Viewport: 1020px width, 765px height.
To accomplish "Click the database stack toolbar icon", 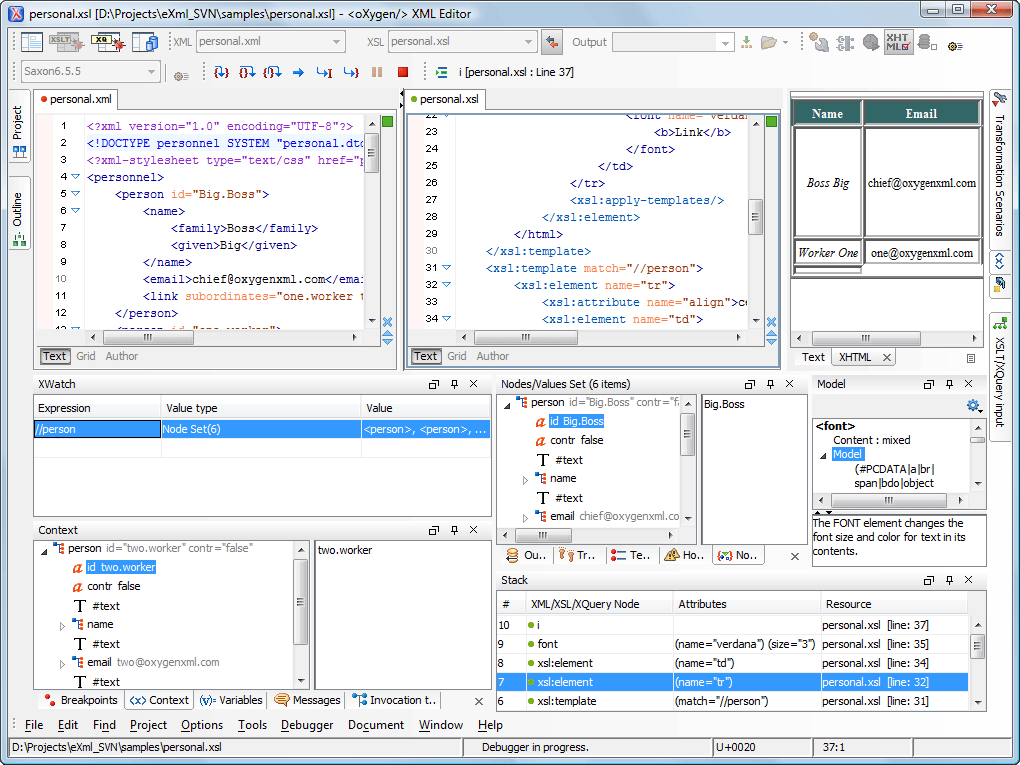I will 926,42.
